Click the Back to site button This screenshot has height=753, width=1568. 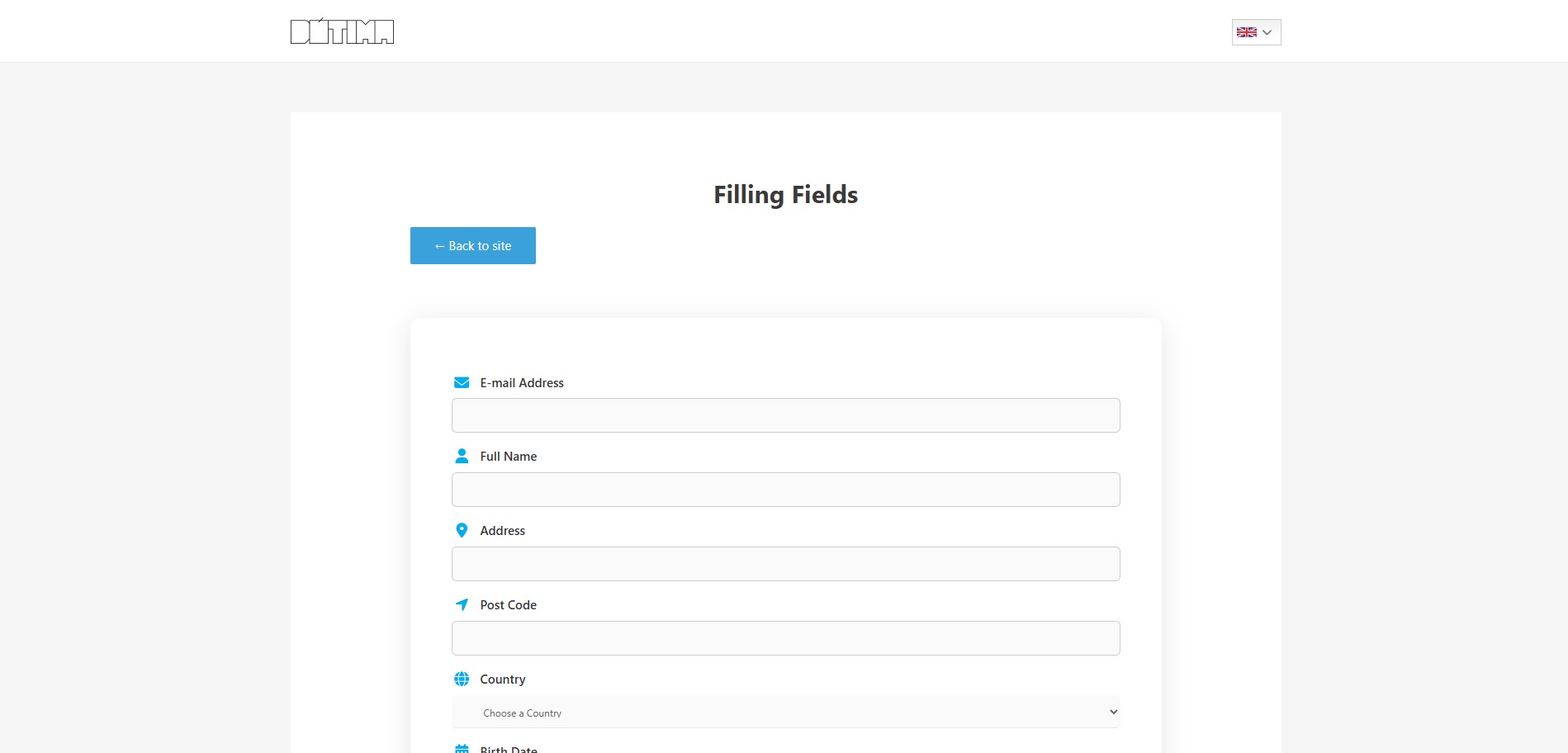point(472,246)
